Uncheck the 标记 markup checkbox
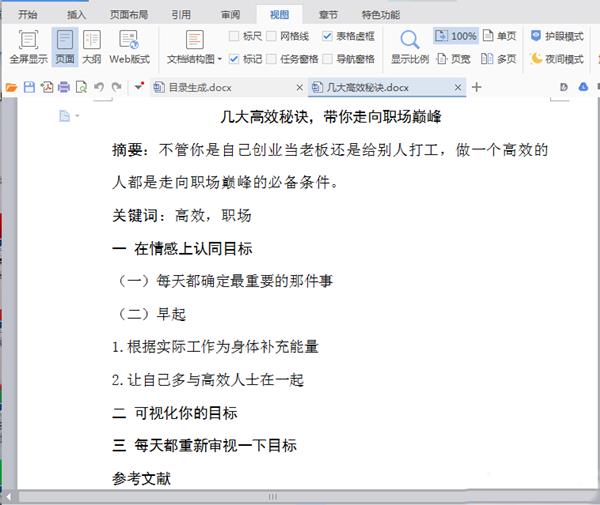The height and width of the screenshot is (505, 600). [x=233, y=59]
